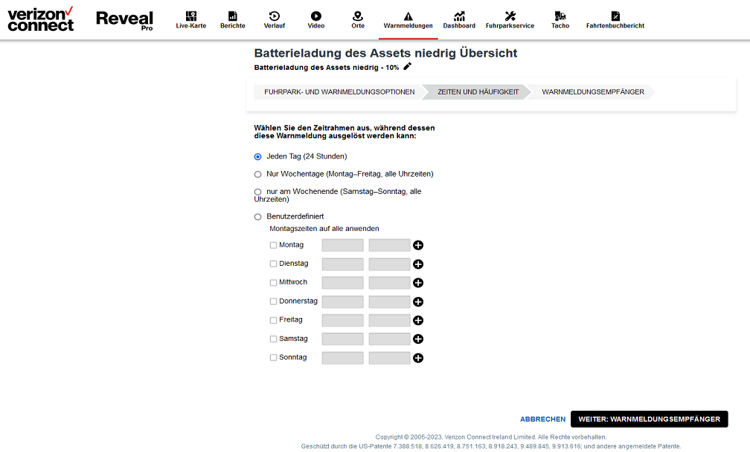Open the Berichte reports icon
Image resolution: width=750 pixels, height=452 pixels.
[232, 16]
